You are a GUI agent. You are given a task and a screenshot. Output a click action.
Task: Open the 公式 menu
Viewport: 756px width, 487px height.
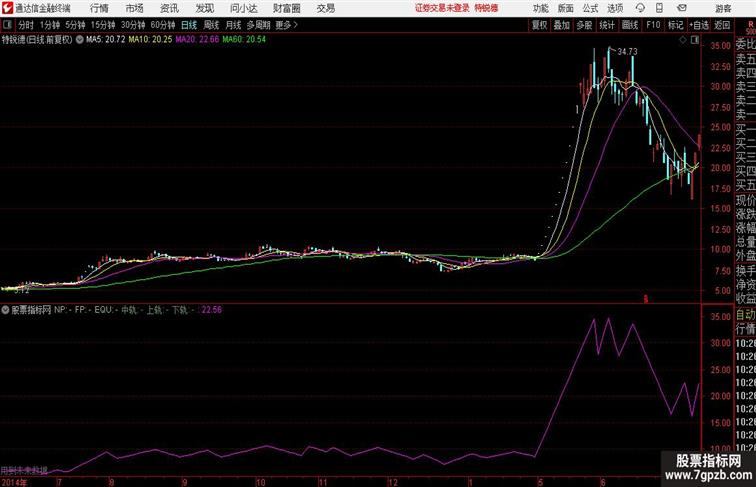click(590, 8)
